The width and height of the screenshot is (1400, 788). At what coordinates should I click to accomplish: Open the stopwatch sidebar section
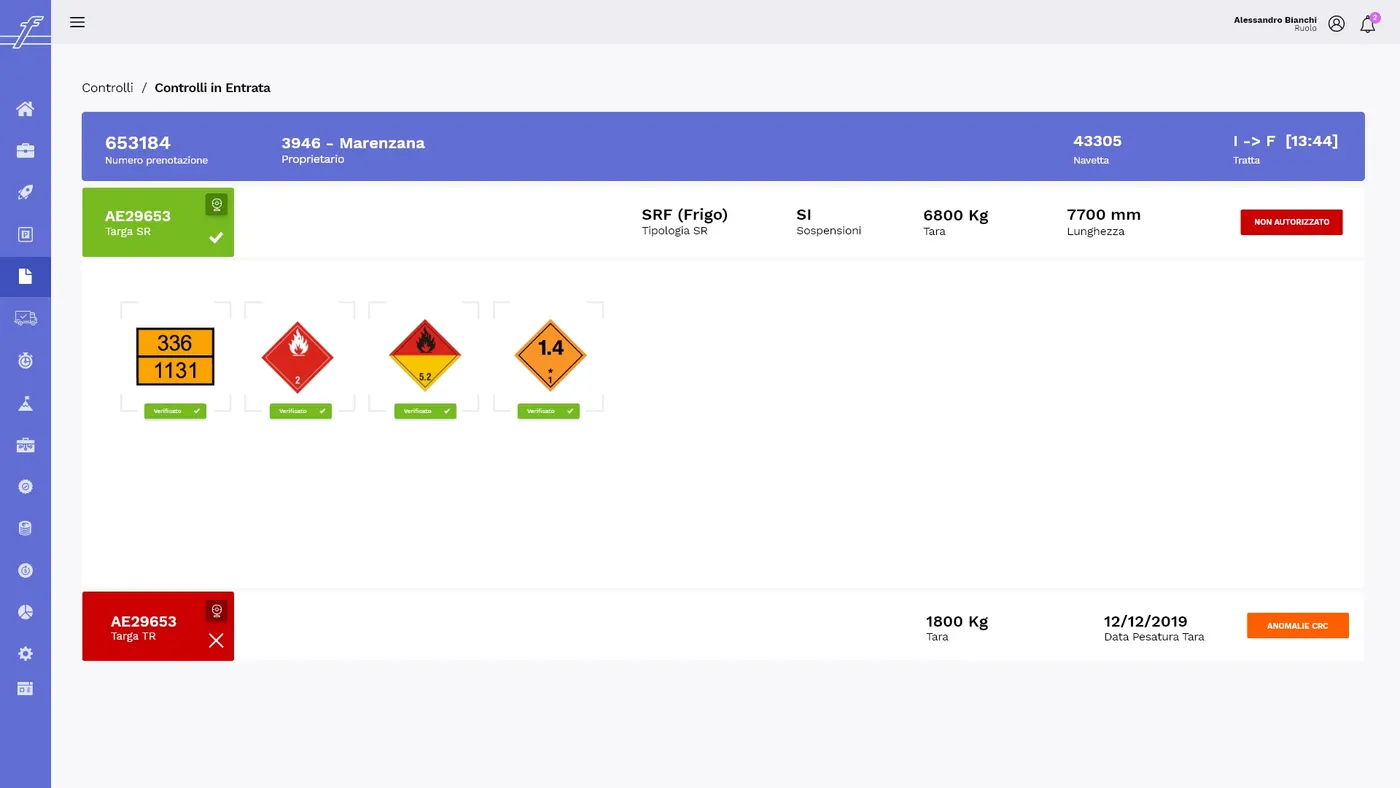[25, 361]
